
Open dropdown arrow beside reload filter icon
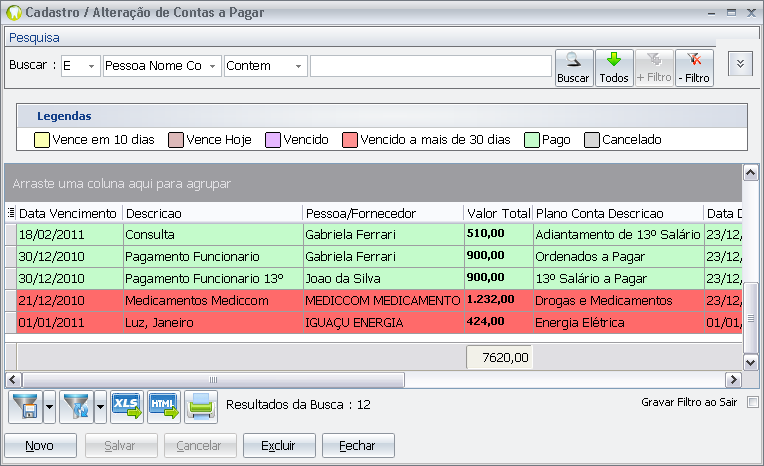pos(100,407)
